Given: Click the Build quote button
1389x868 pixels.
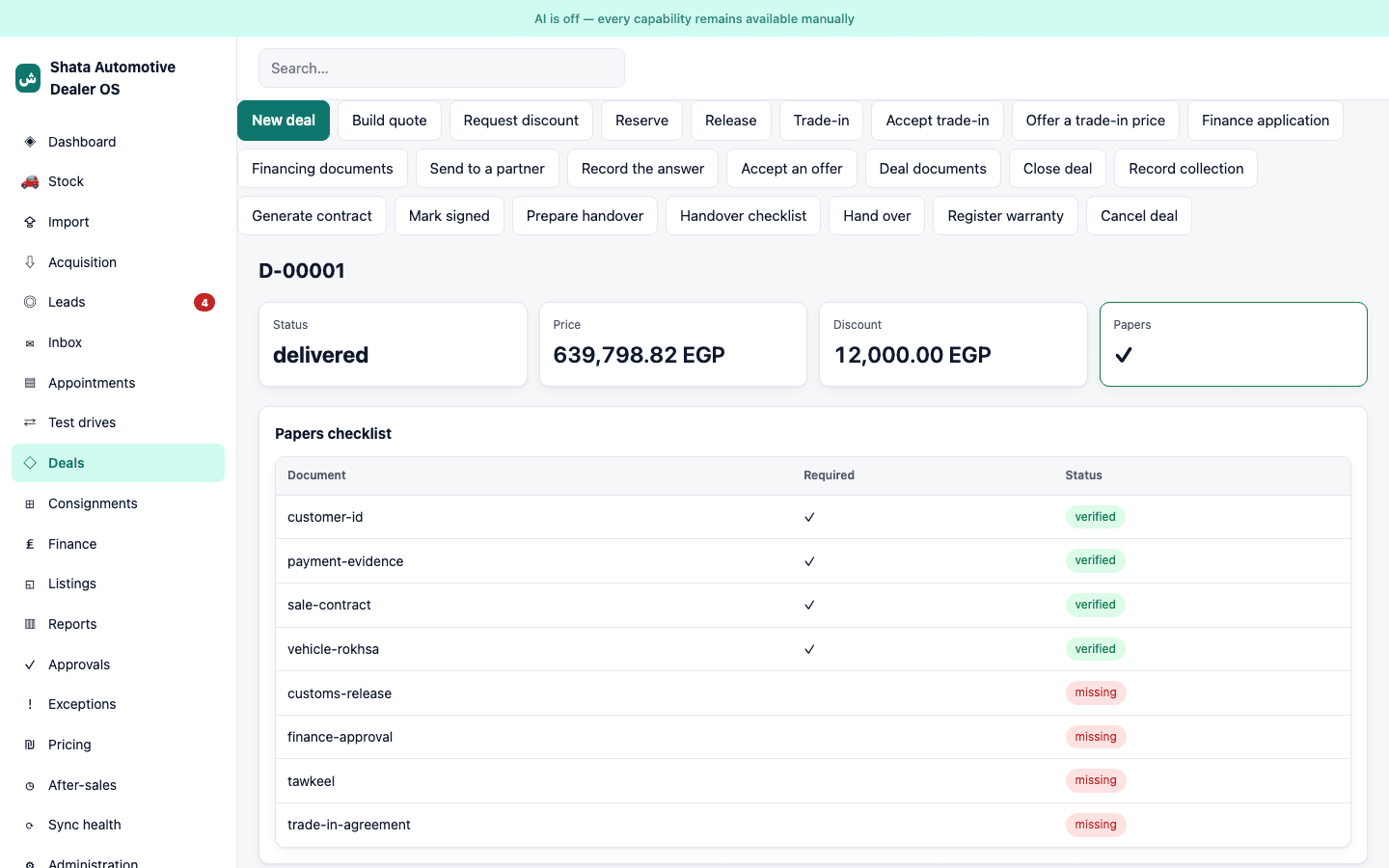Looking at the screenshot, I should (x=390, y=121).
